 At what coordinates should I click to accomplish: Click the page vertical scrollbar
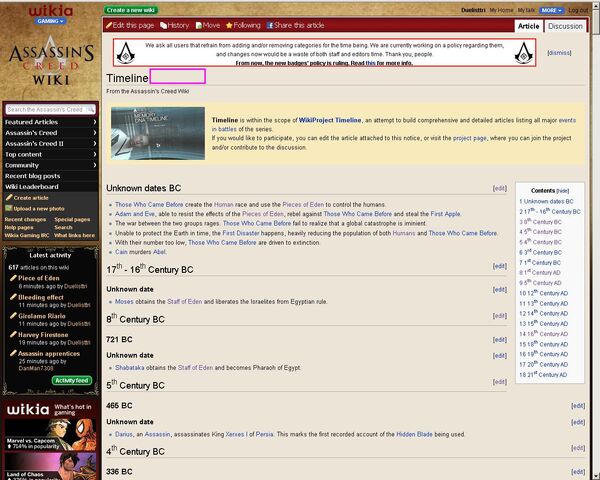pyautogui.click(x=596, y=240)
